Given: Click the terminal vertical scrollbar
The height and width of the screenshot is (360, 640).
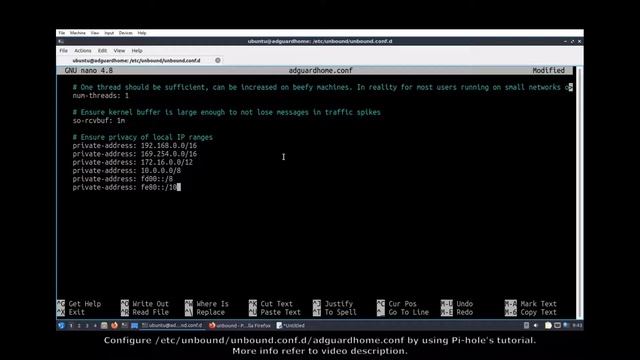Looking at the screenshot, I should [579, 192].
